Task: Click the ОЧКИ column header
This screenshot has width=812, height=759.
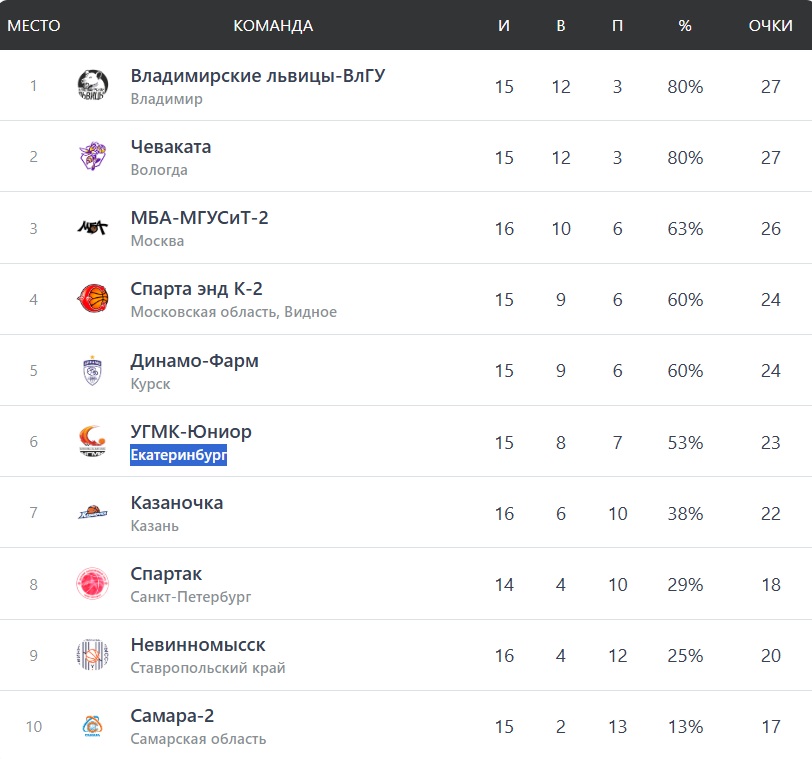Action: coord(770,25)
